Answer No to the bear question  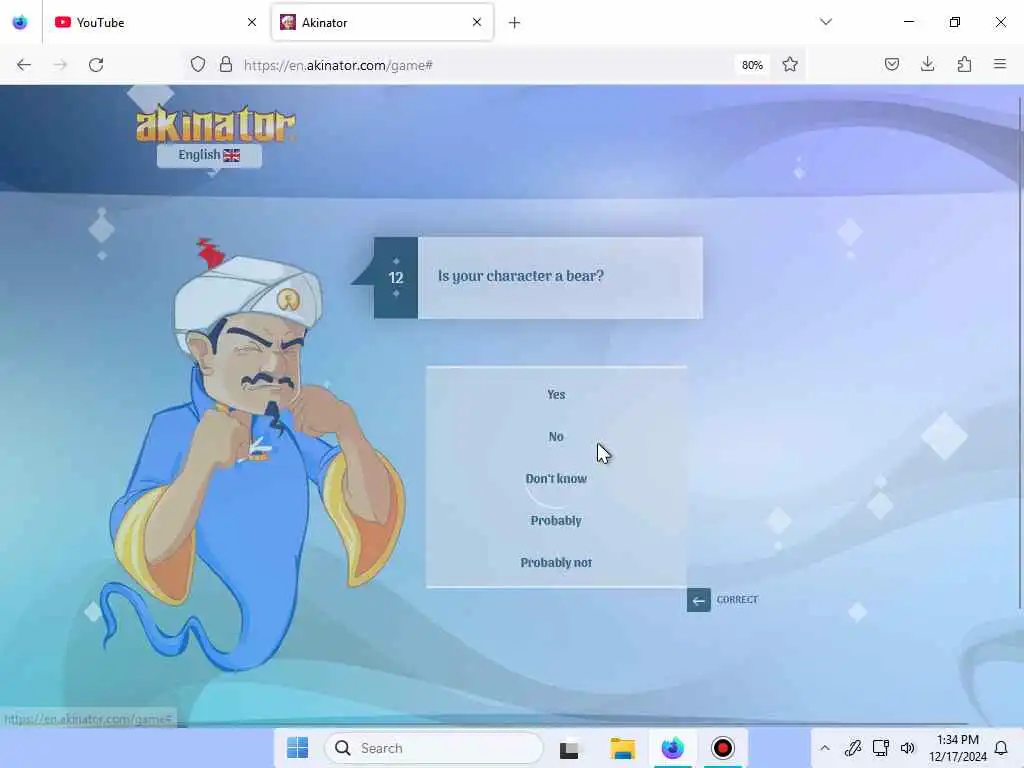[556, 436]
